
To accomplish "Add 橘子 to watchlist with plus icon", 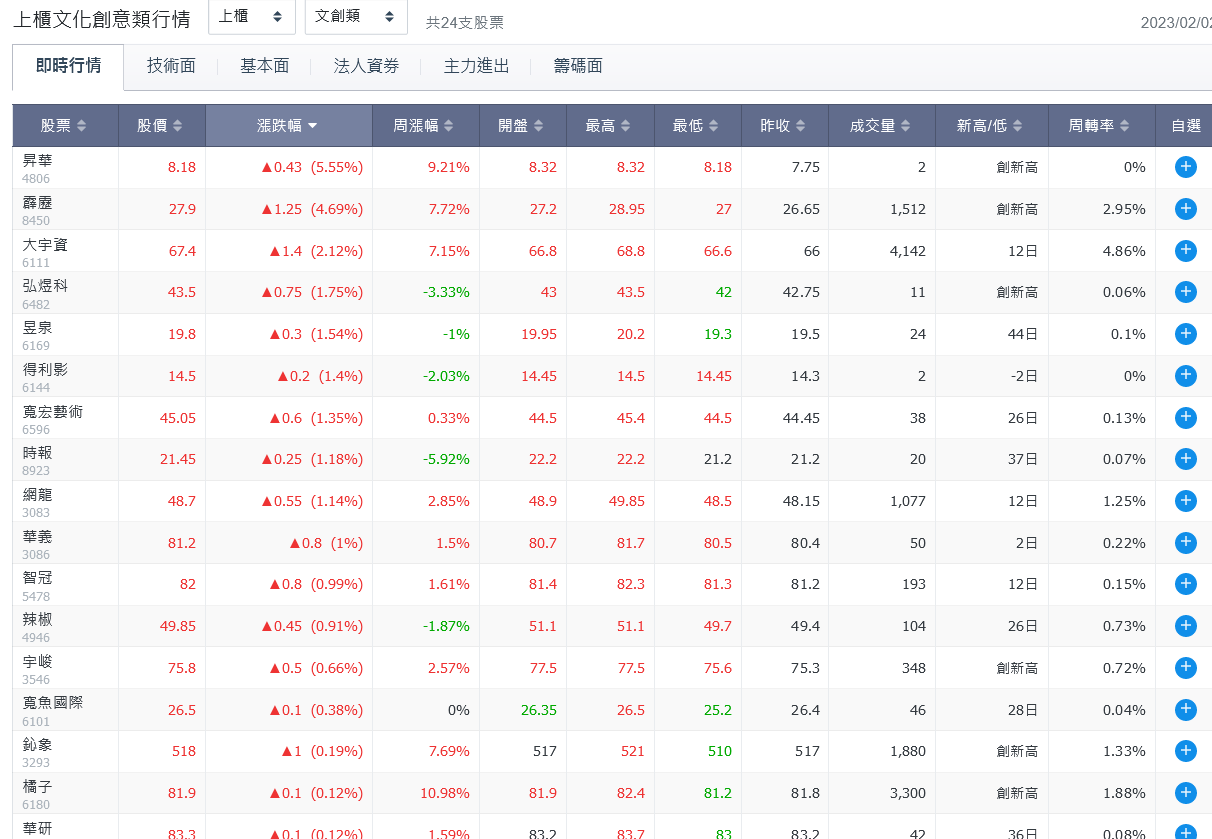I will coord(1185,793).
